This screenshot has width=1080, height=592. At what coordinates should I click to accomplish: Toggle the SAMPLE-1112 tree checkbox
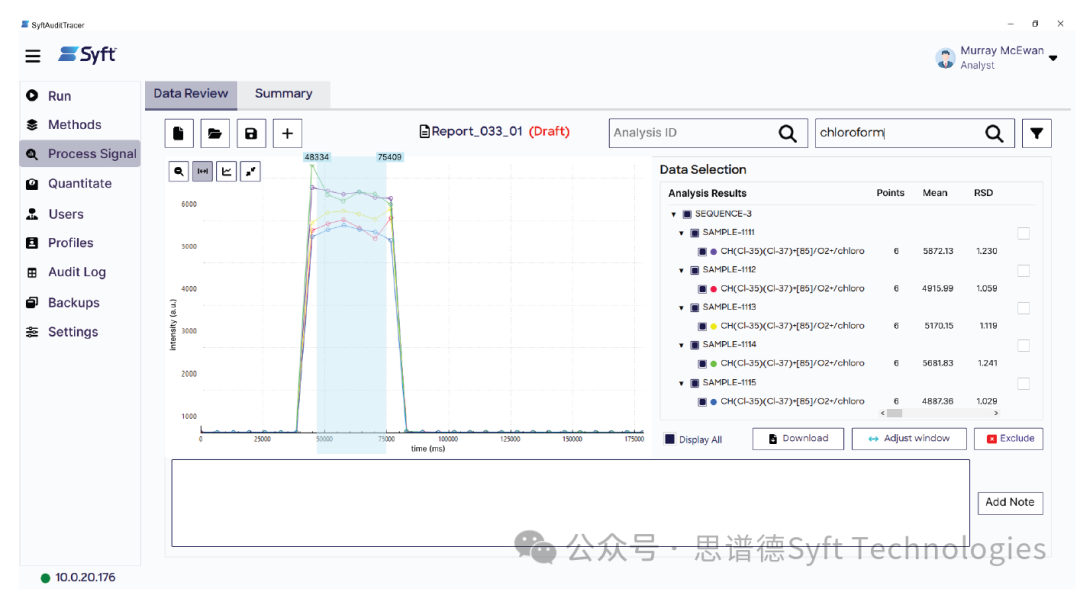694,270
